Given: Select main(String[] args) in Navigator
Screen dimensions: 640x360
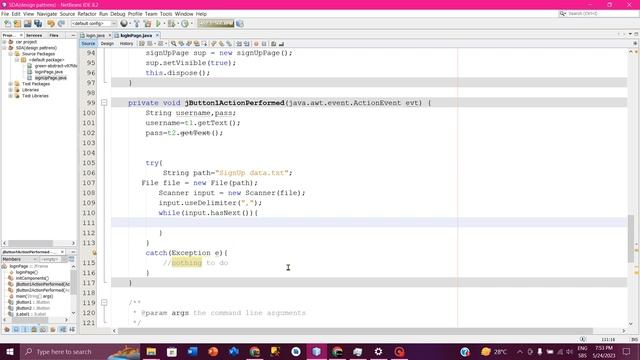Looking at the screenshot, I should tap(34, 296).
